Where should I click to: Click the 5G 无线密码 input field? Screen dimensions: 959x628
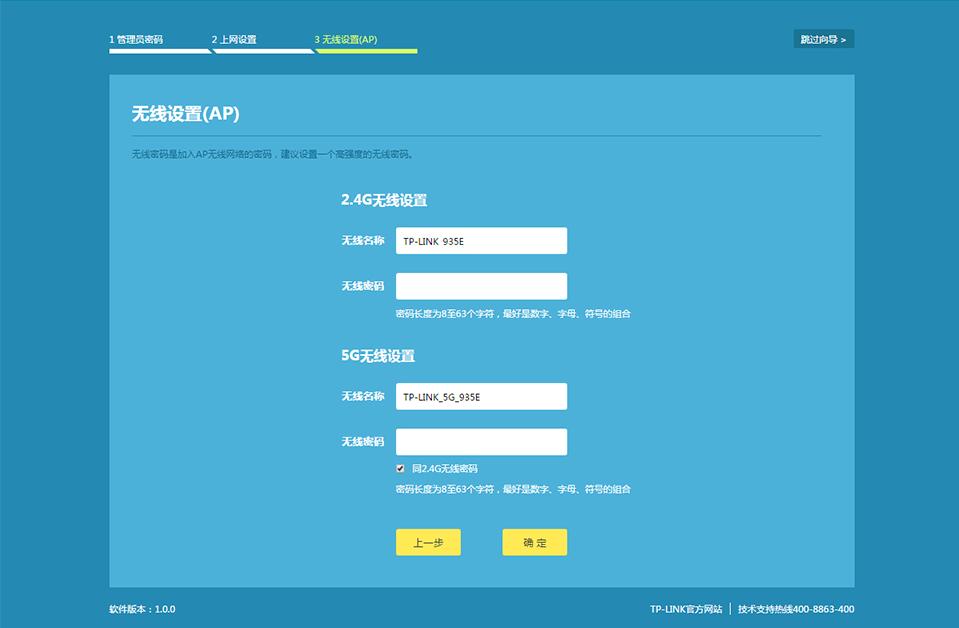pos(481,441)
